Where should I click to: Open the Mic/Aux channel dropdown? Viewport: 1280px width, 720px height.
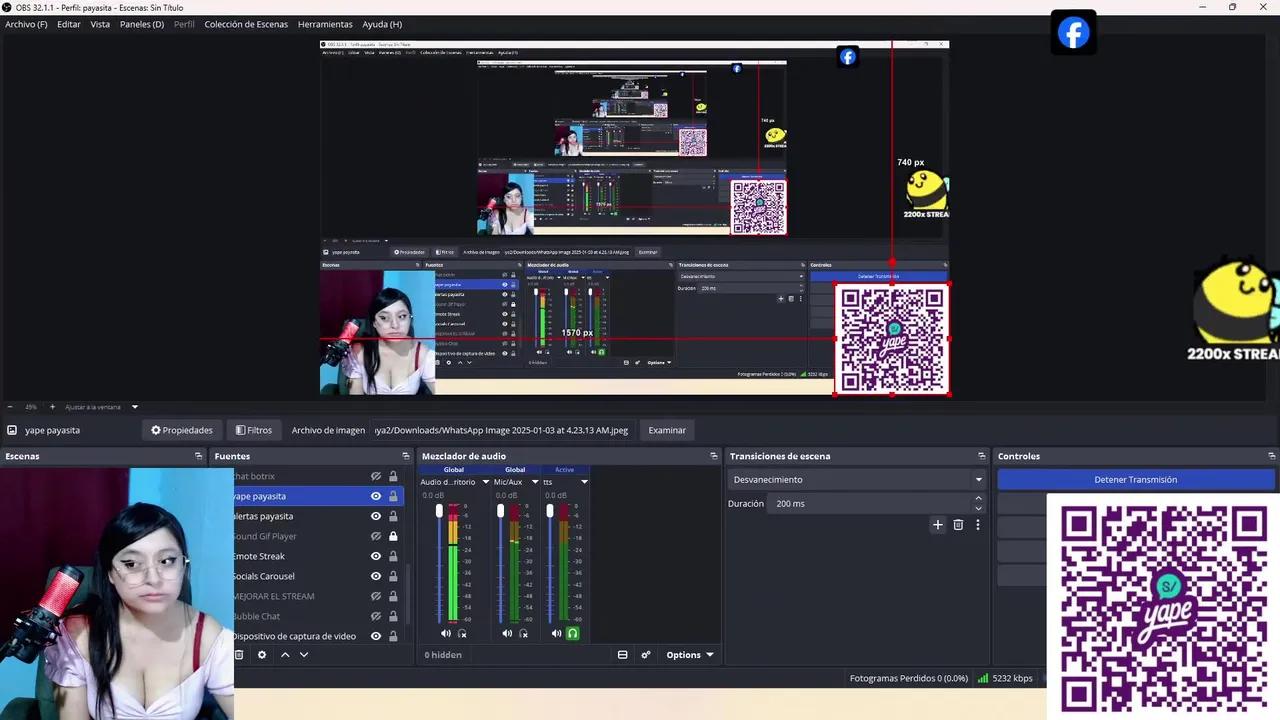click(x=534, y=482)
